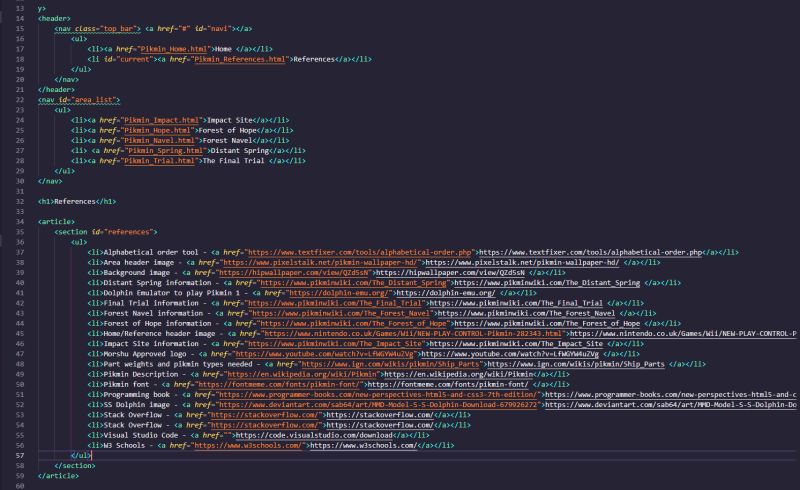This screenshot has height=490, width=800.
Task: Select the "Pikmin_Home.html" href value
Action: point(173,49)
